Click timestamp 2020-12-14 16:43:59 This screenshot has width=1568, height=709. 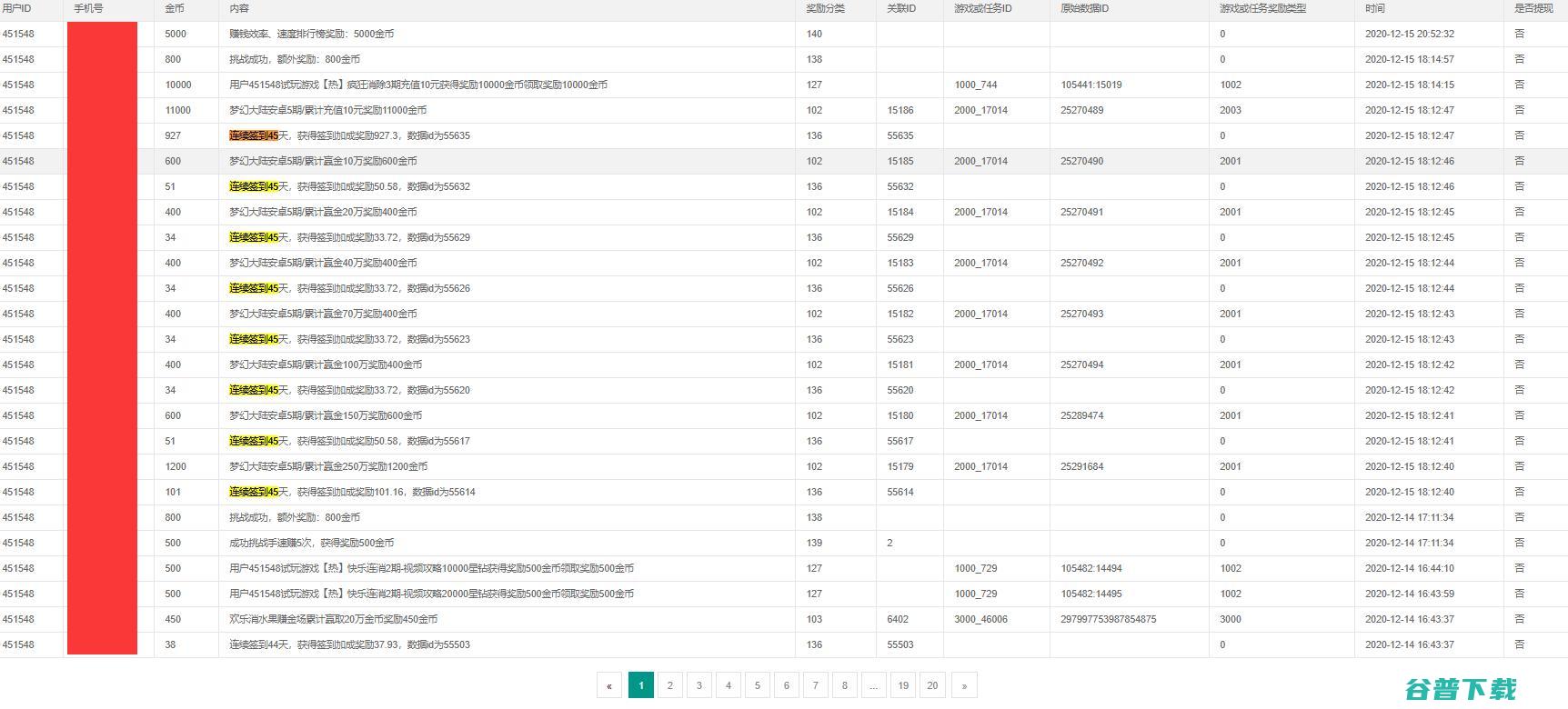point(1410,594)
